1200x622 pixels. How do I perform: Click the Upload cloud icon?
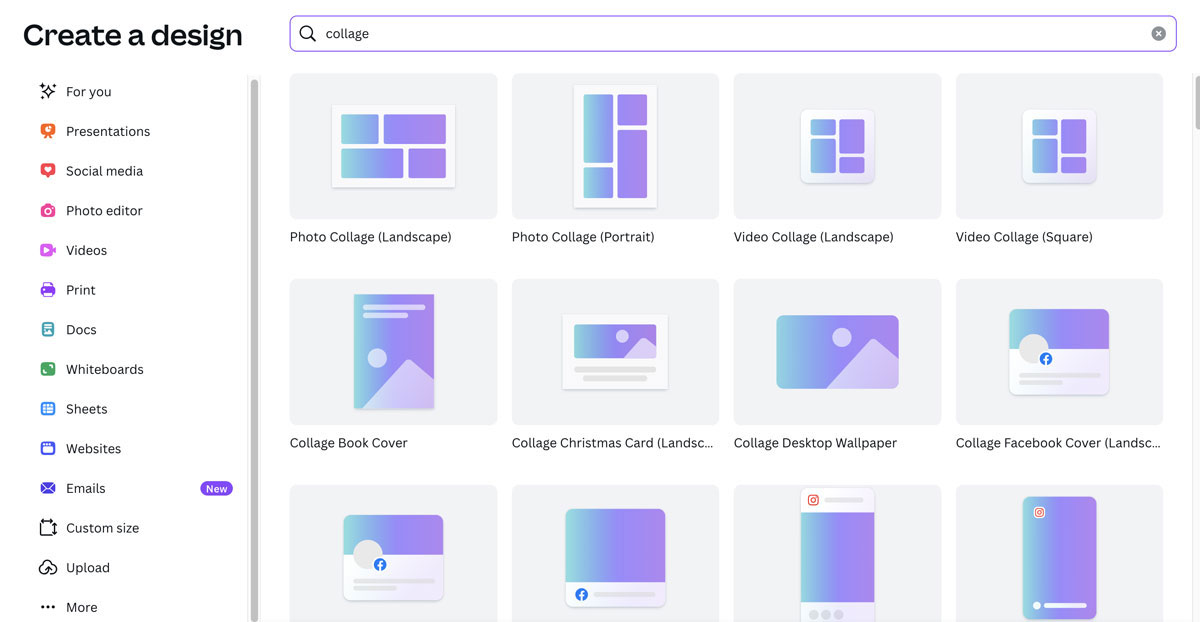(x=48, y=568)
